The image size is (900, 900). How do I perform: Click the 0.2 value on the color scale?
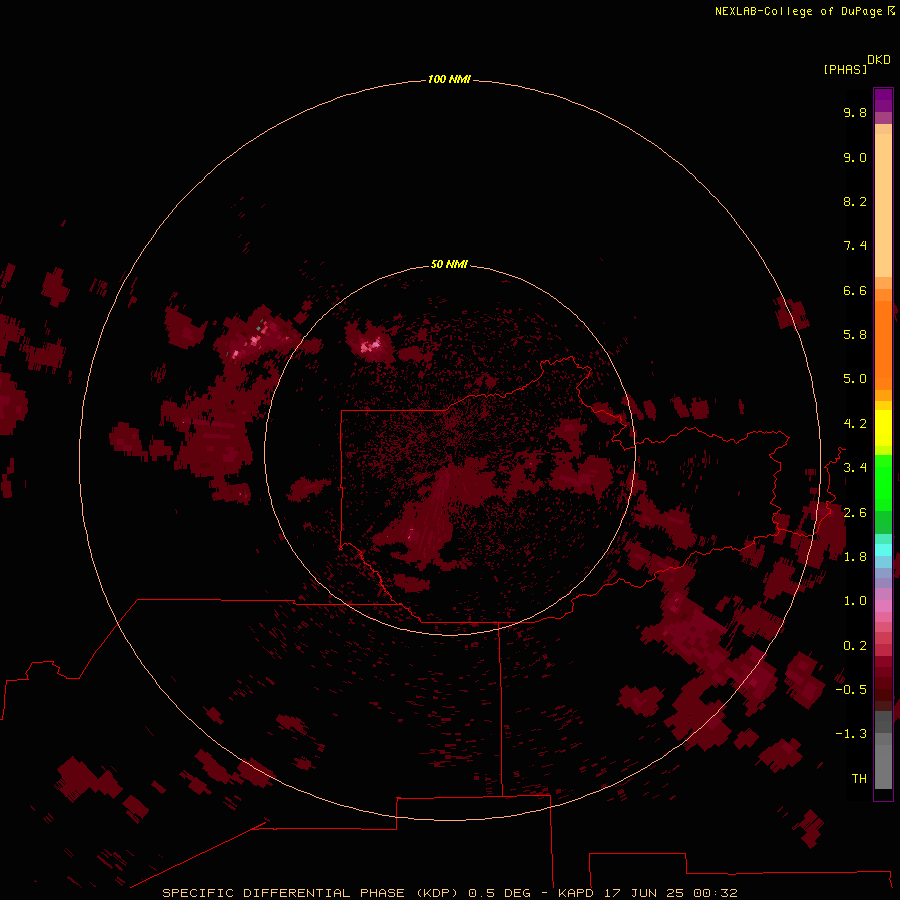pyautogui.click(x=855, y=646)
